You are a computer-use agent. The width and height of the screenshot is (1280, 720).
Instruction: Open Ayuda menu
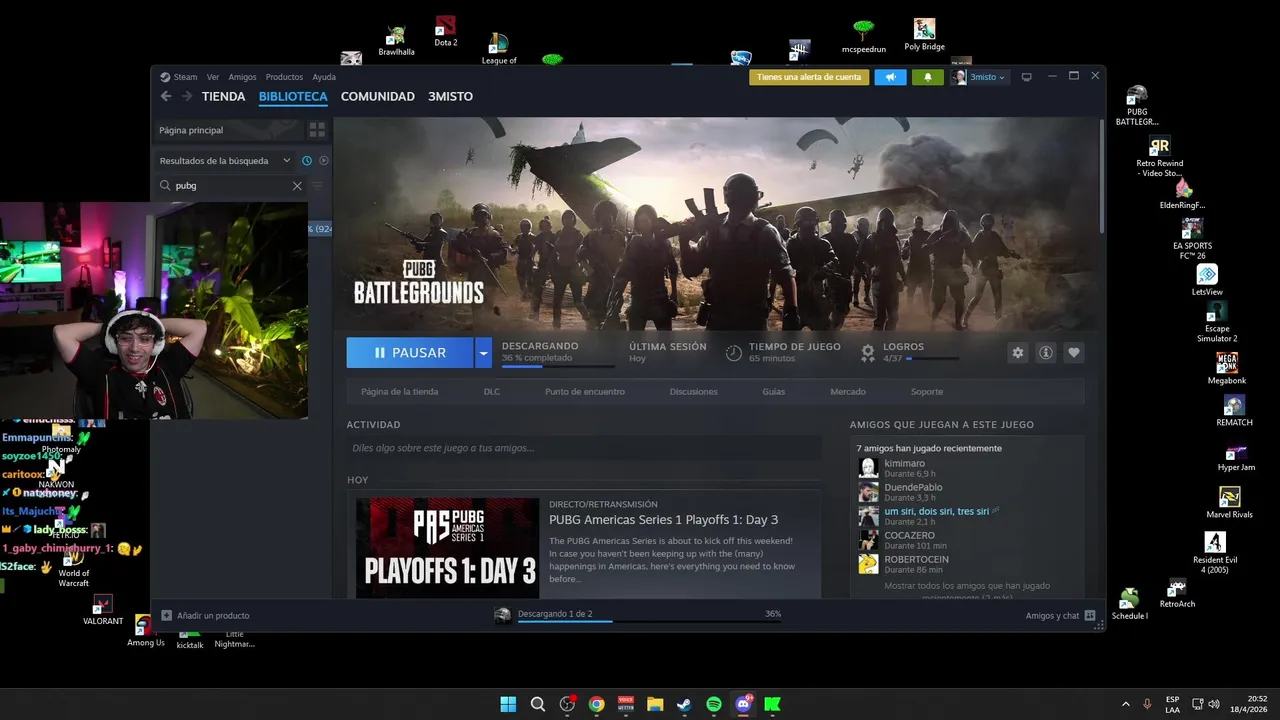pos(324,77)
